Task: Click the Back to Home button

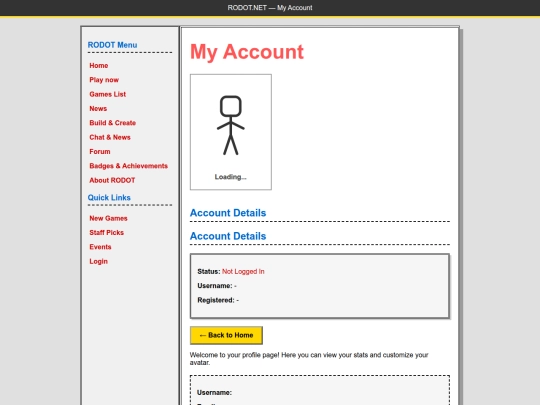Action: coord(226,335)
